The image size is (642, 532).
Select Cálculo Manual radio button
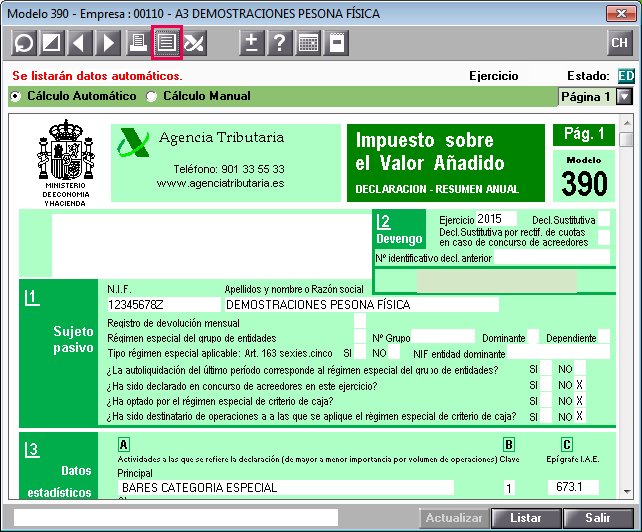[x=151, y=96]
